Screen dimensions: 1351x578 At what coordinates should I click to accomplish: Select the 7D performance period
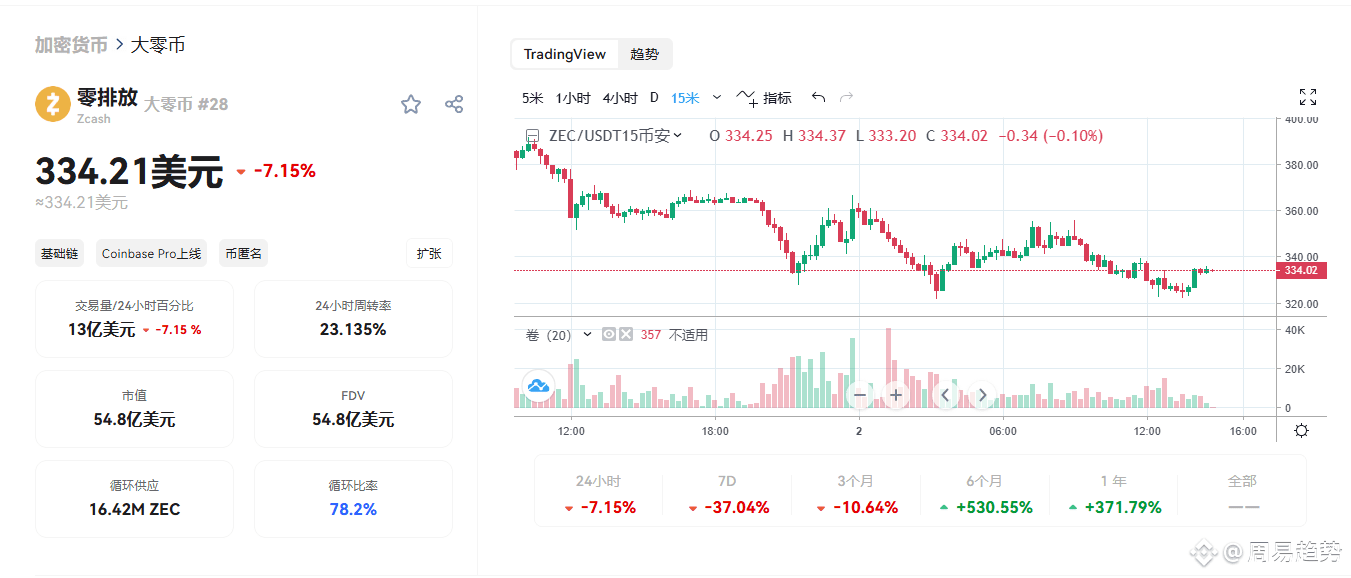tap(727, 494)
